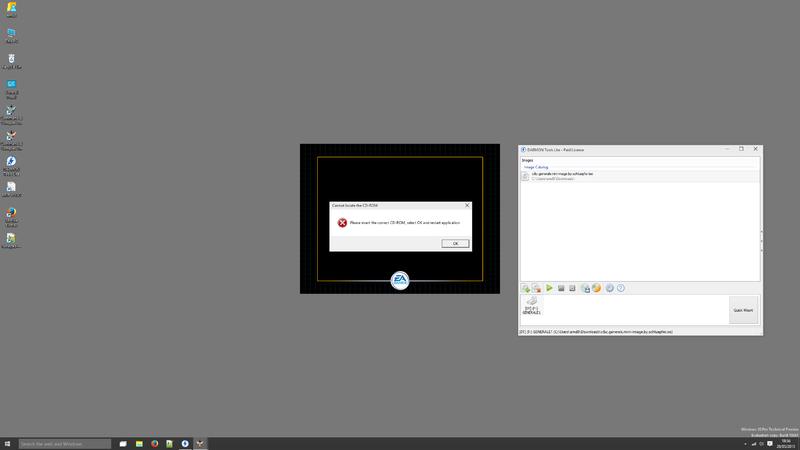Click the Quick Mount button
Screen dimensions: 800x450
pyautogui.click(x=743, y=310)
